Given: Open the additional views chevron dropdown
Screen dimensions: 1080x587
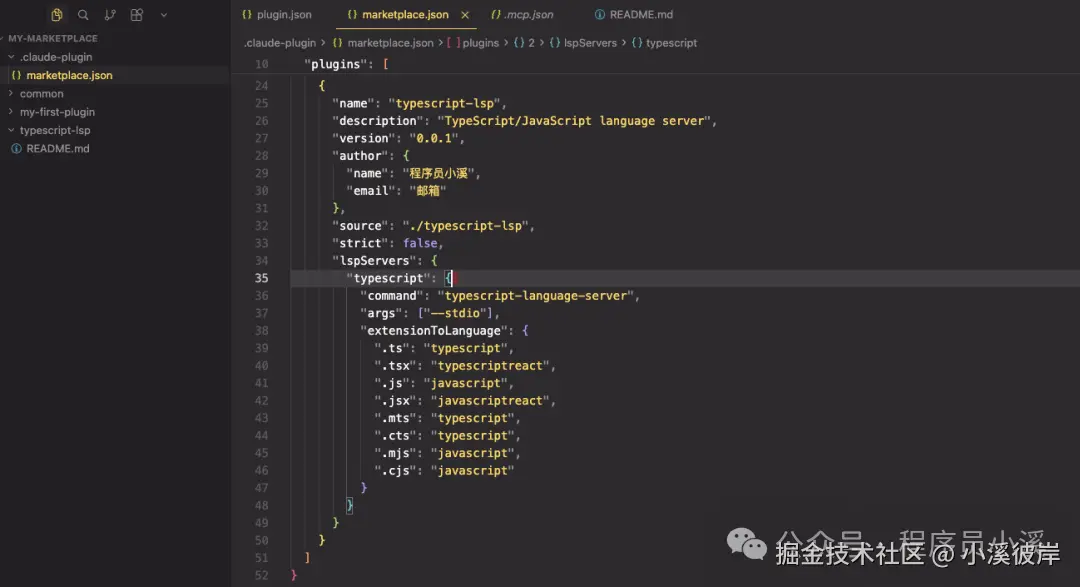Looking at the screenshot, I should click(x=163, y=15).
